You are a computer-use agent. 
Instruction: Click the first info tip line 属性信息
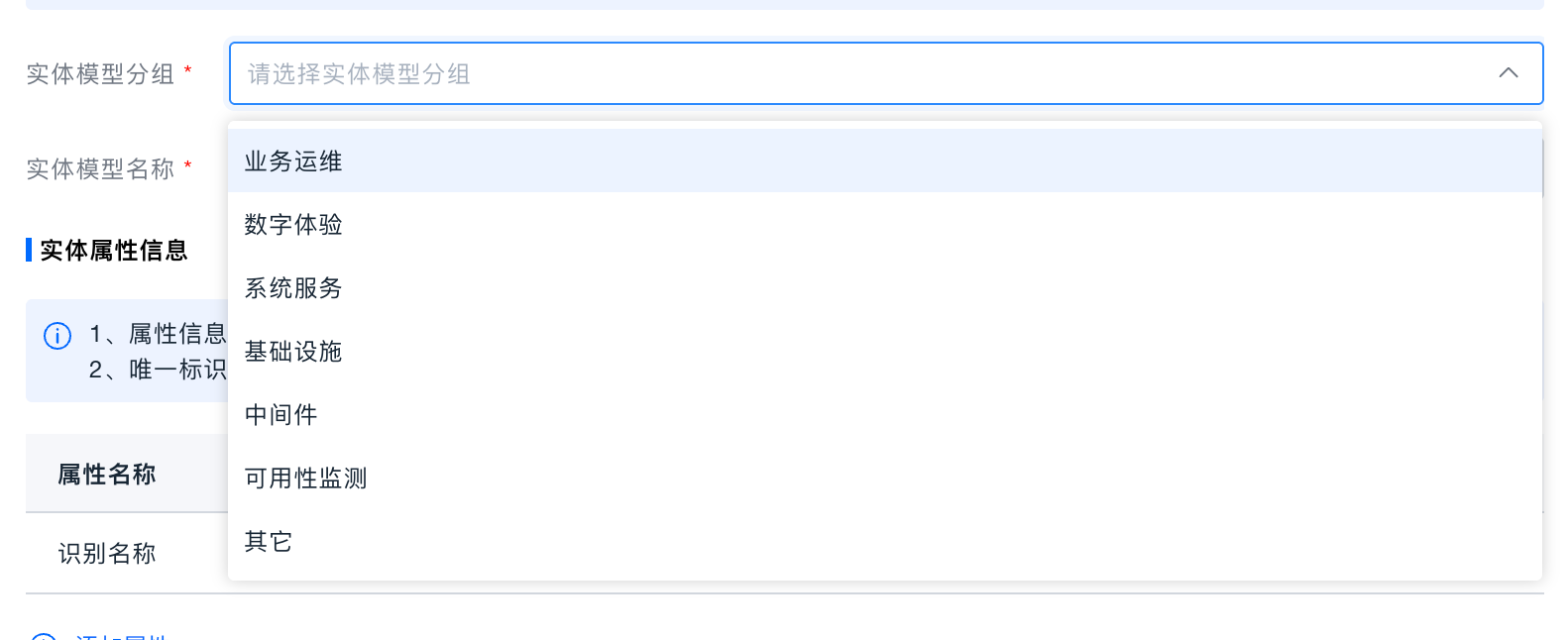click(x=159, y=334)
